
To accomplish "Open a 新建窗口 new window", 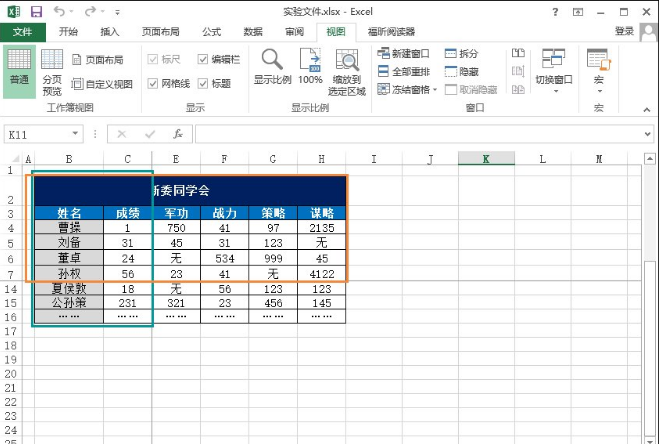I will point(403,53).
